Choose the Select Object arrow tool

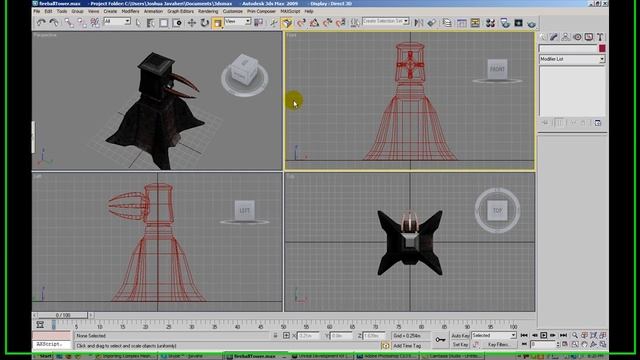click(x=138, y=23)
